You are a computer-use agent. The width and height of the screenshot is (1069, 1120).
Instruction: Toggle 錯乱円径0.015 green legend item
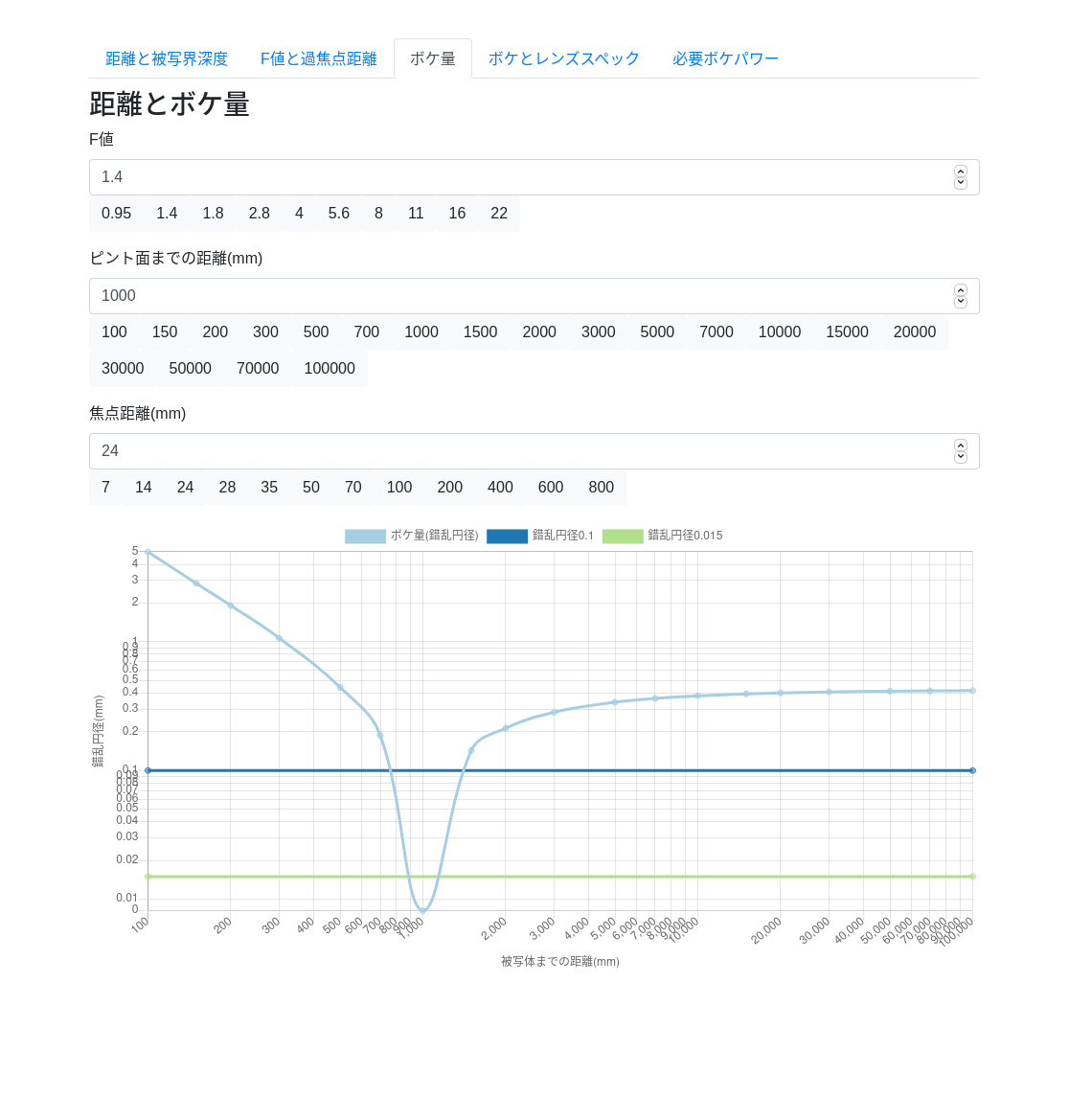click(662, 536)
